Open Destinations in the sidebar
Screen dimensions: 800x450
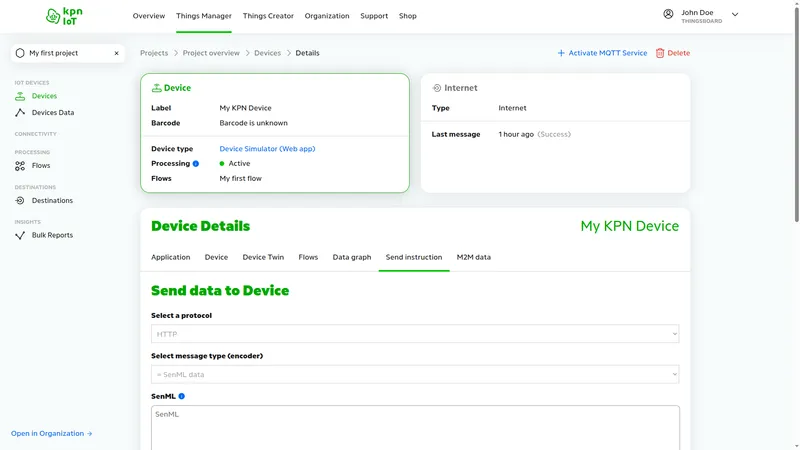53,201
